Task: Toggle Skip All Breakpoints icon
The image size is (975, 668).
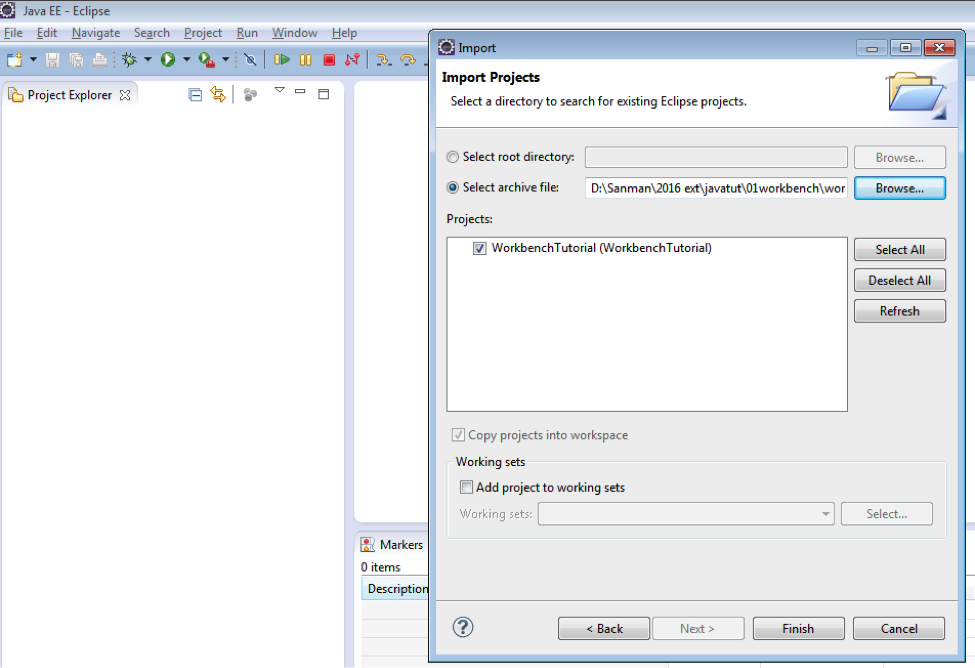Action: (250, 60)
